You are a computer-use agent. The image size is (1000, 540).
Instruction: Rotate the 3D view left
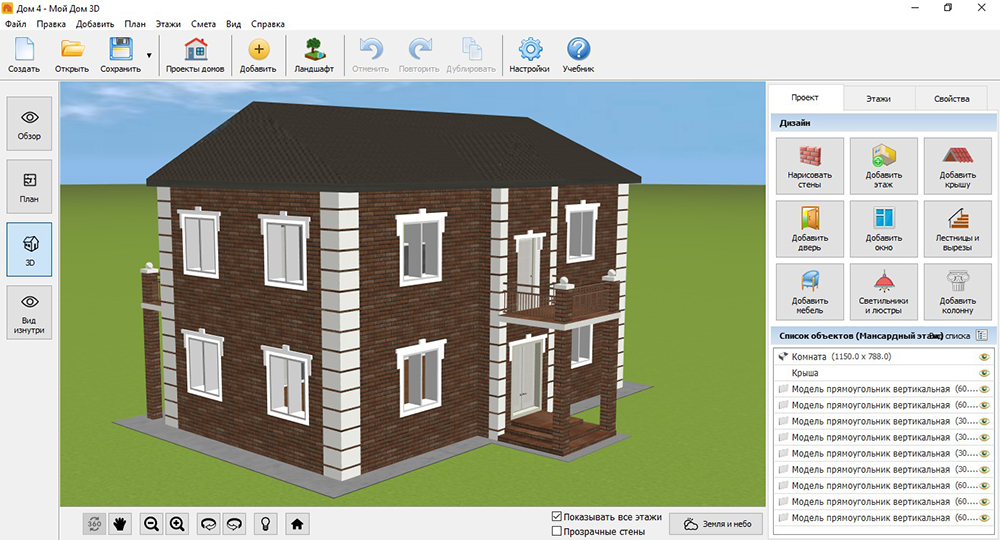coord(209,524)
